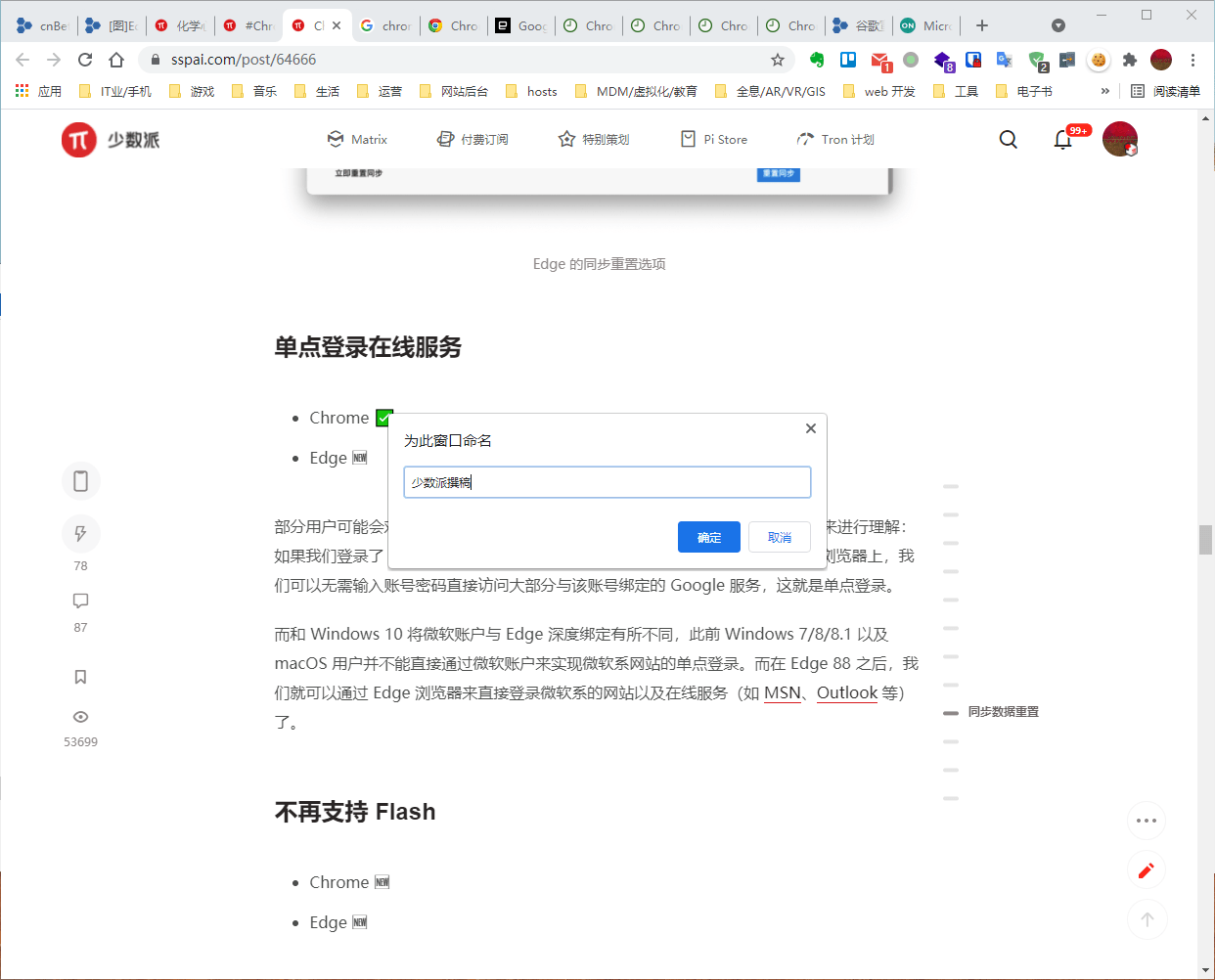Click the phone icon to view mobile version

coord(80,480)
